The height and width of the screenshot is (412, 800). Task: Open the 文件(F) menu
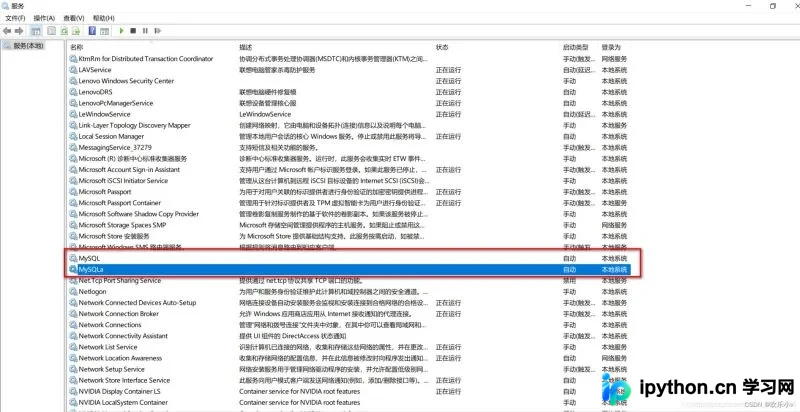15,18
